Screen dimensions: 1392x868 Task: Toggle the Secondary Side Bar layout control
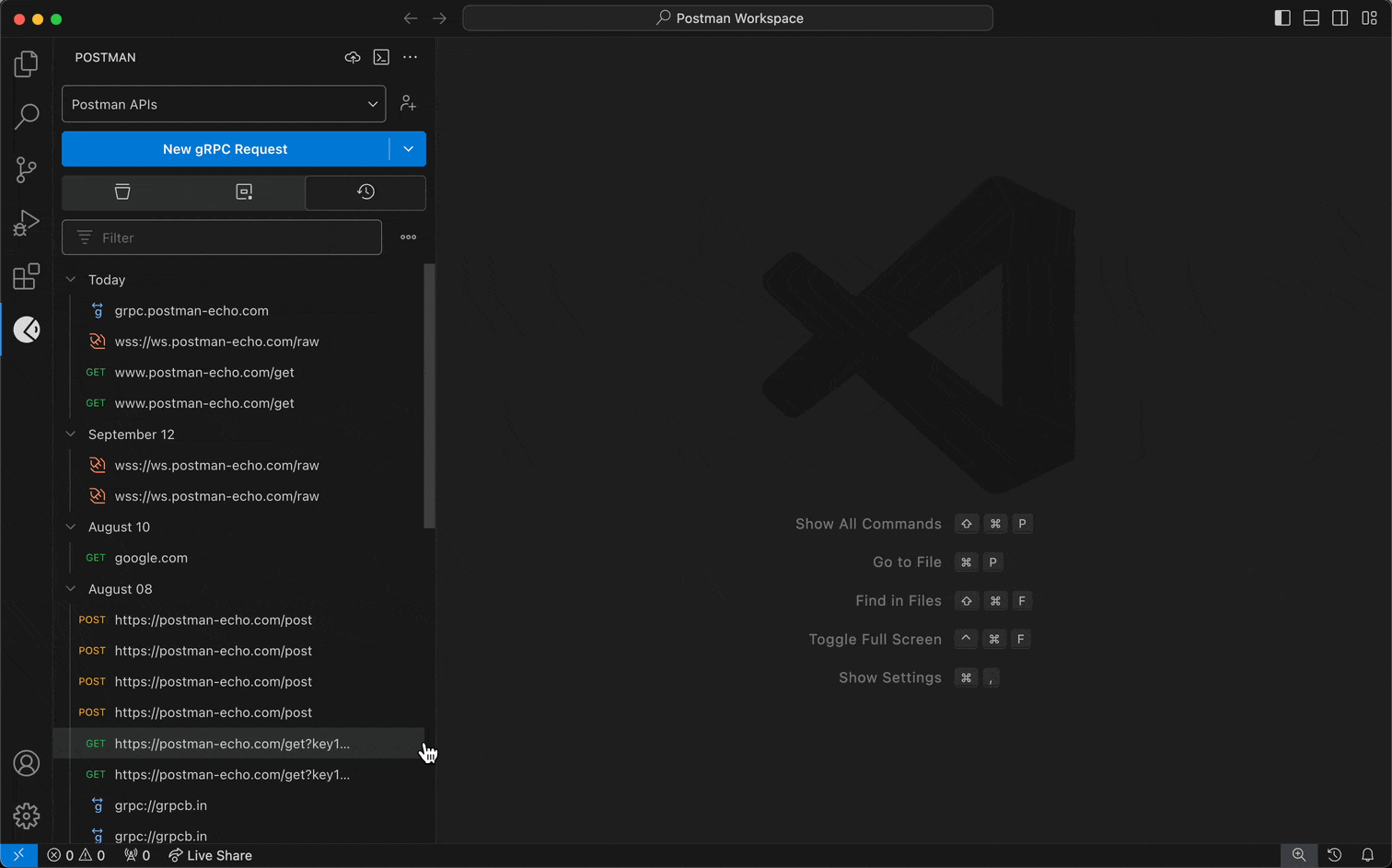(1340, 17)
